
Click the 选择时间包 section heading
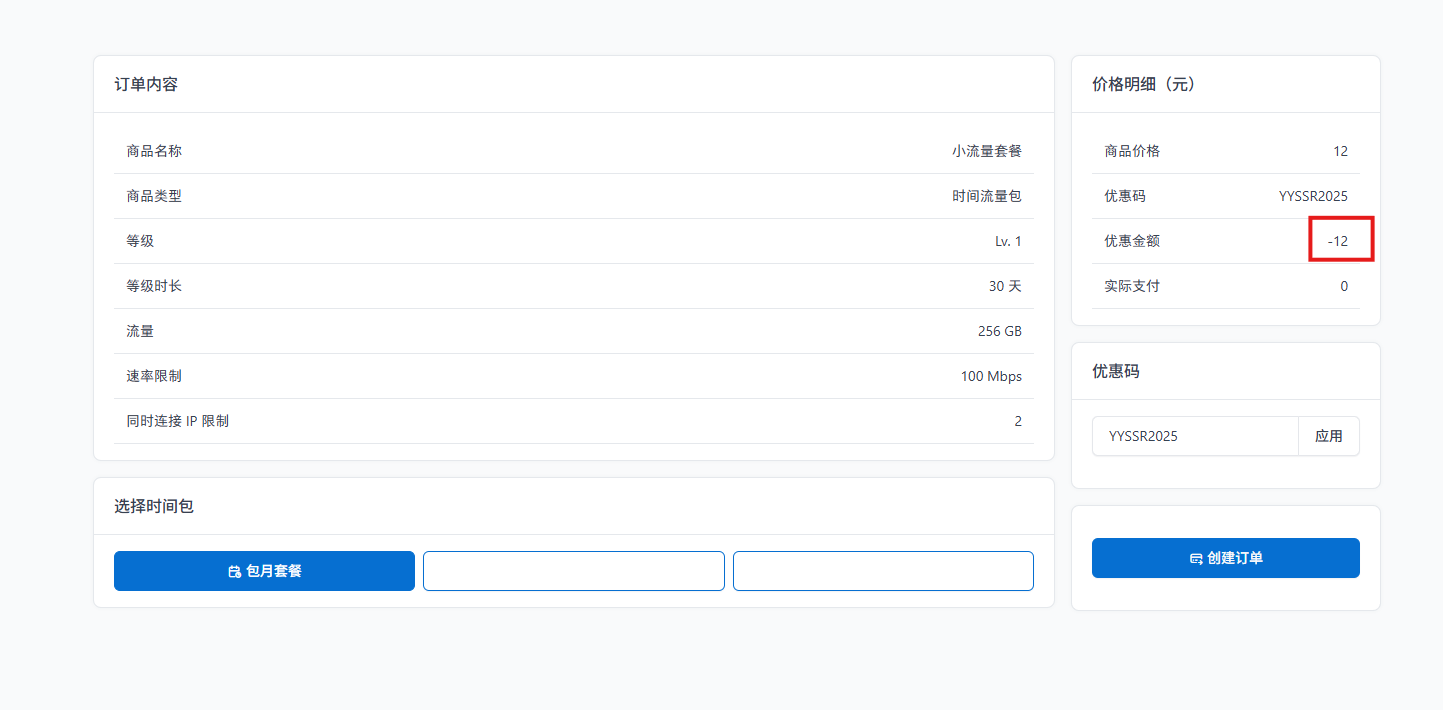[x=154, y=506]
